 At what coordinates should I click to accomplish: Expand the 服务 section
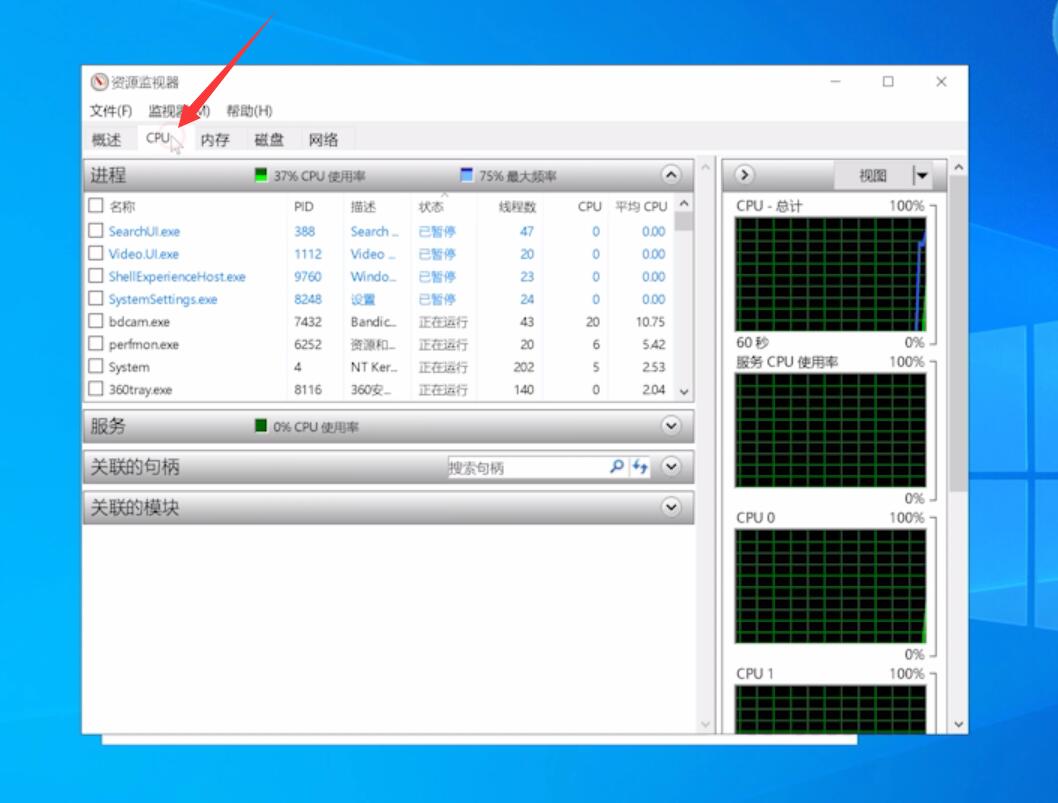[671, 426]
